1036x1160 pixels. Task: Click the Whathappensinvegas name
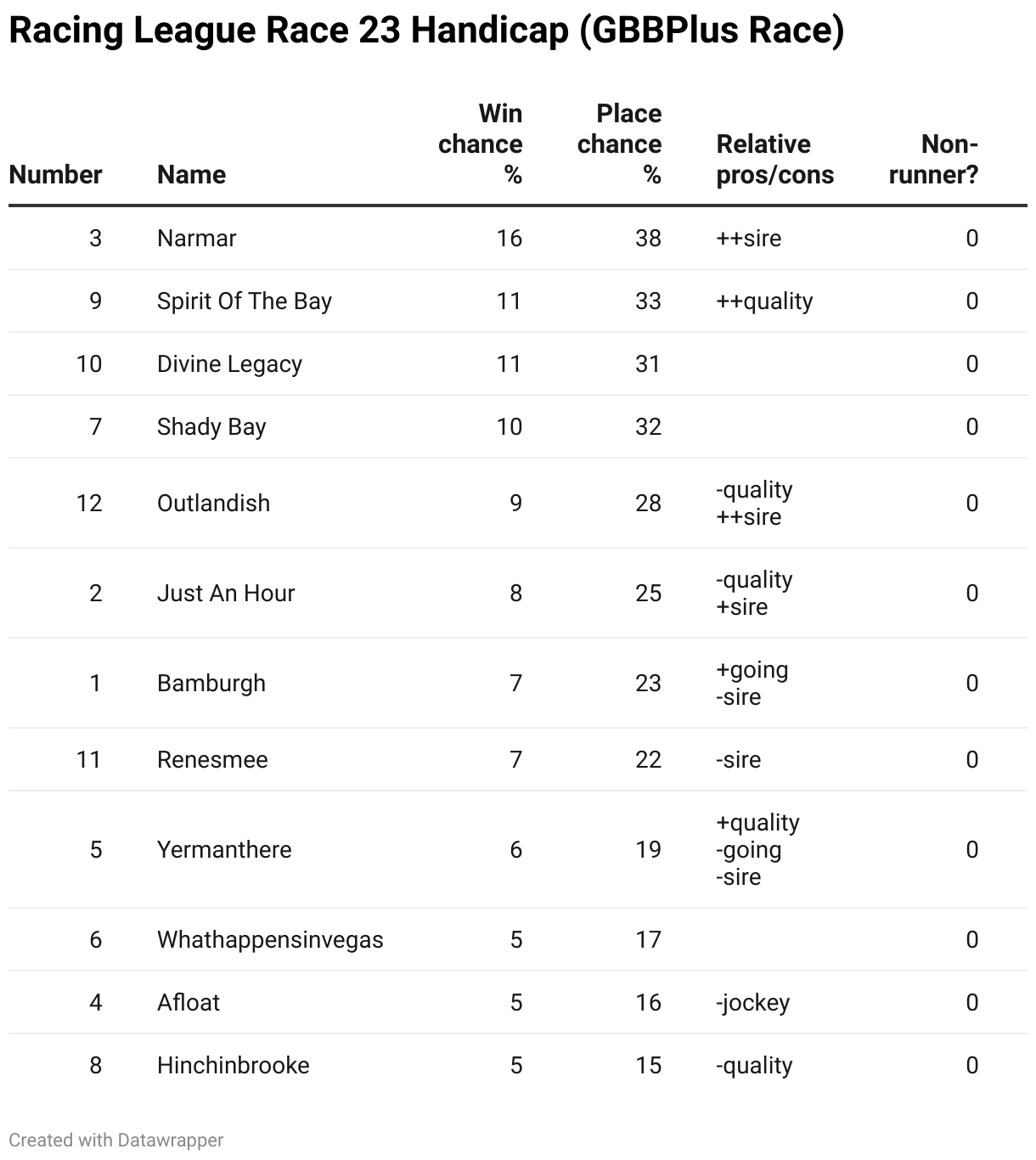[270, 939]
